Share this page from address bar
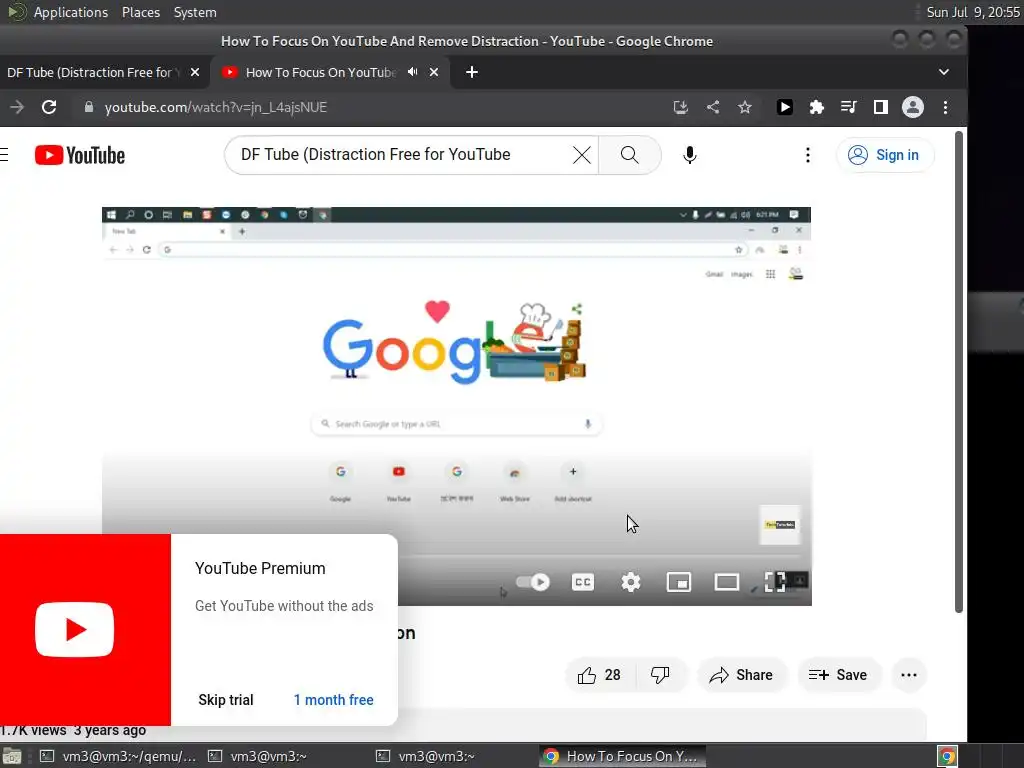The width and height of the screenshot is (1024, 768). click(713, 107)
